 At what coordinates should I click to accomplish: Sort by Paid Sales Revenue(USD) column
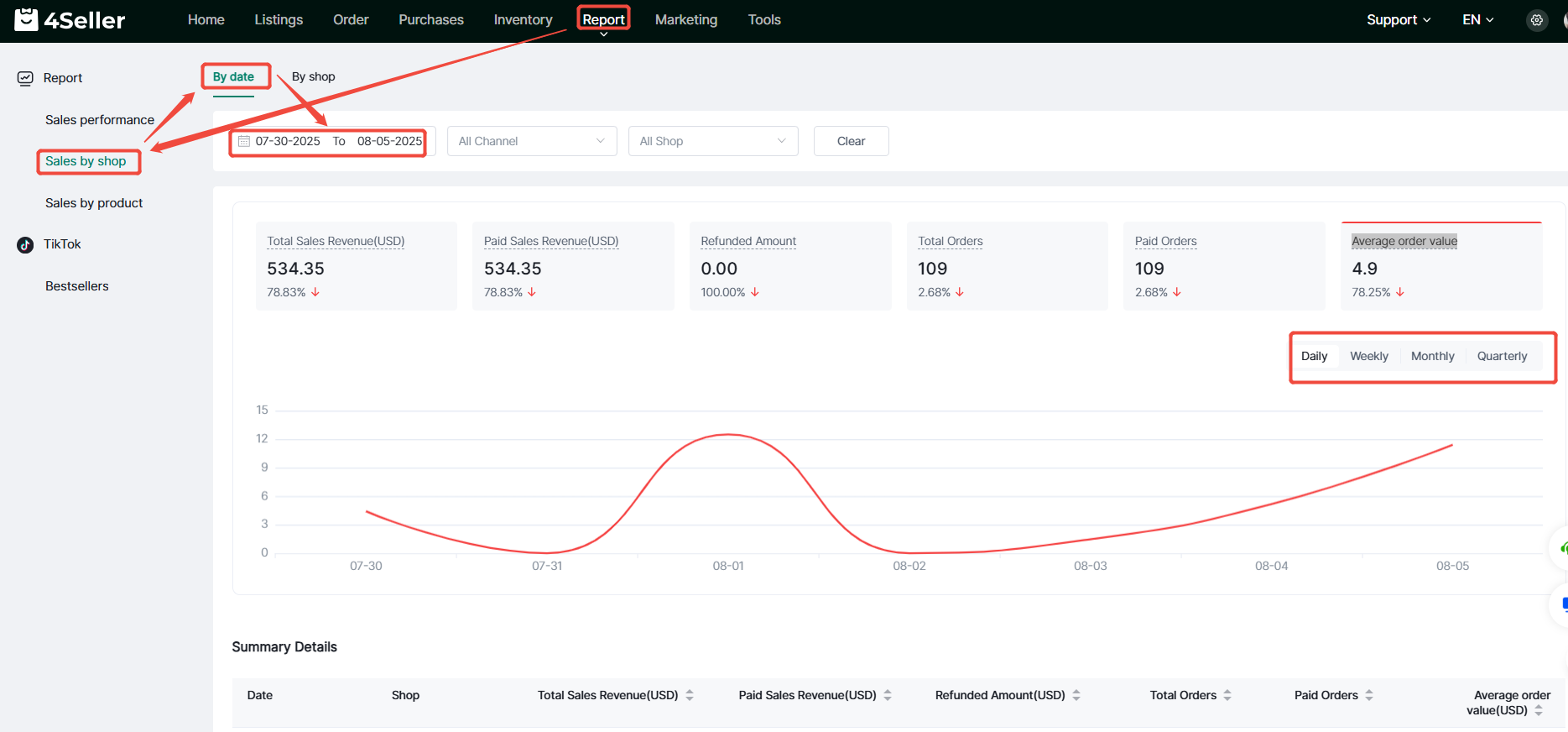(888, 695)
